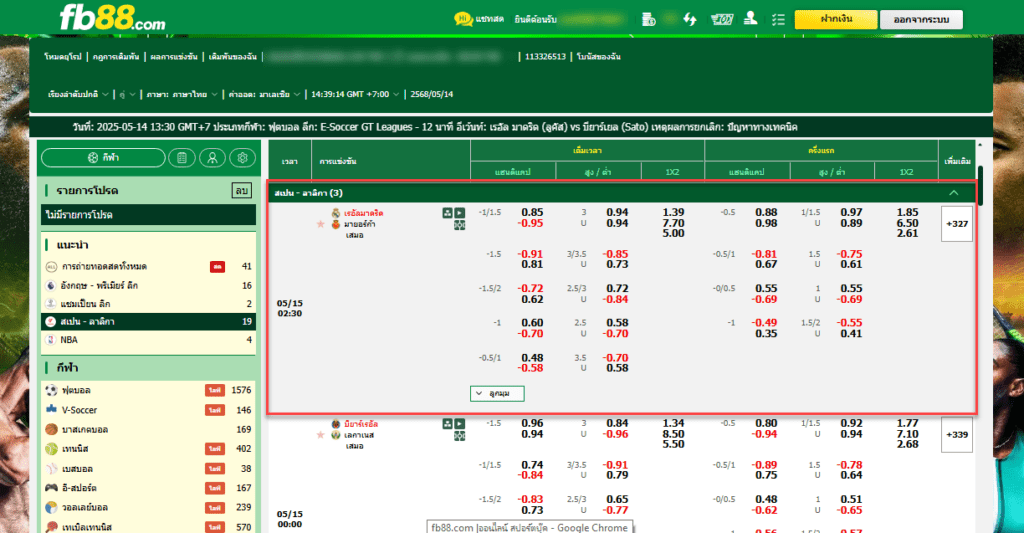Image resolution: width=1024 pixels, height=533 pixels.
Task: Select first-half 1X2 odds 2.61
Action: [x=907, y=233]
